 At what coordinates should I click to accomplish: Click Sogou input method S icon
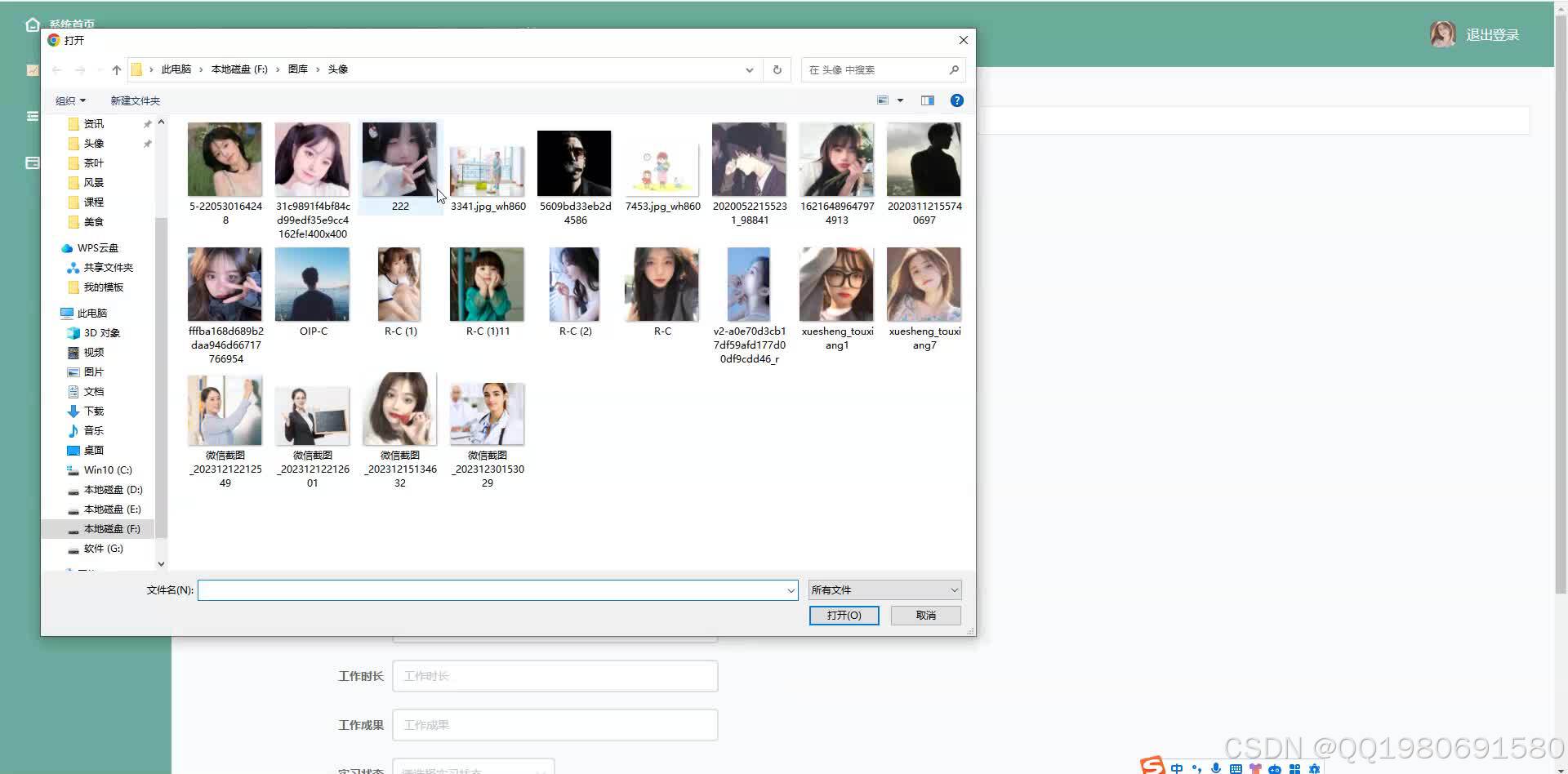pyautogui.click(x=1152, y=766)
